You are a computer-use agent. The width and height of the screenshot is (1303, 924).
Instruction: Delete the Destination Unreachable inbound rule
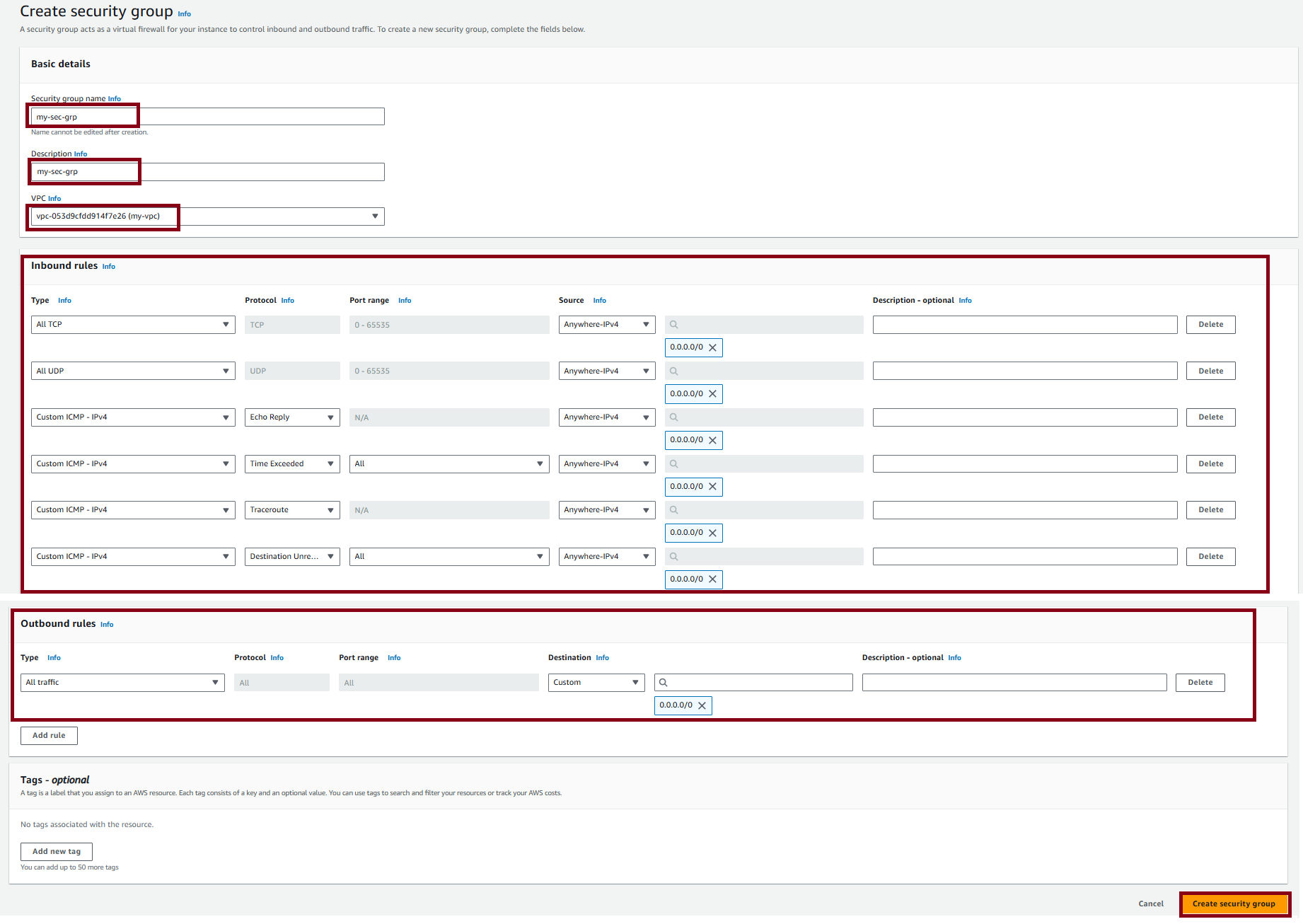click(x=1210, y=557)
